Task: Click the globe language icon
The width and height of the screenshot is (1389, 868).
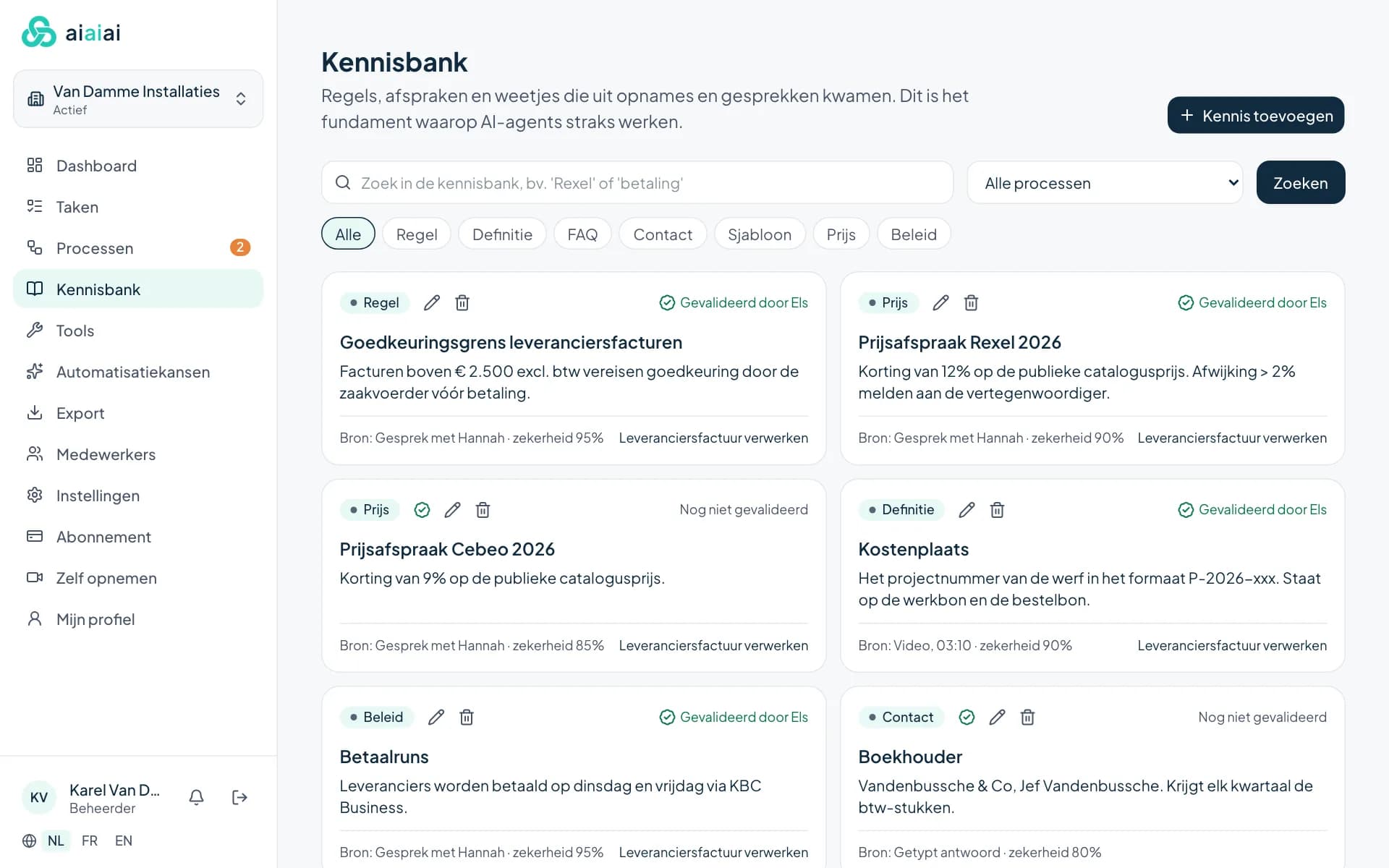Action: pyautogui.click(x=29, y=841)
